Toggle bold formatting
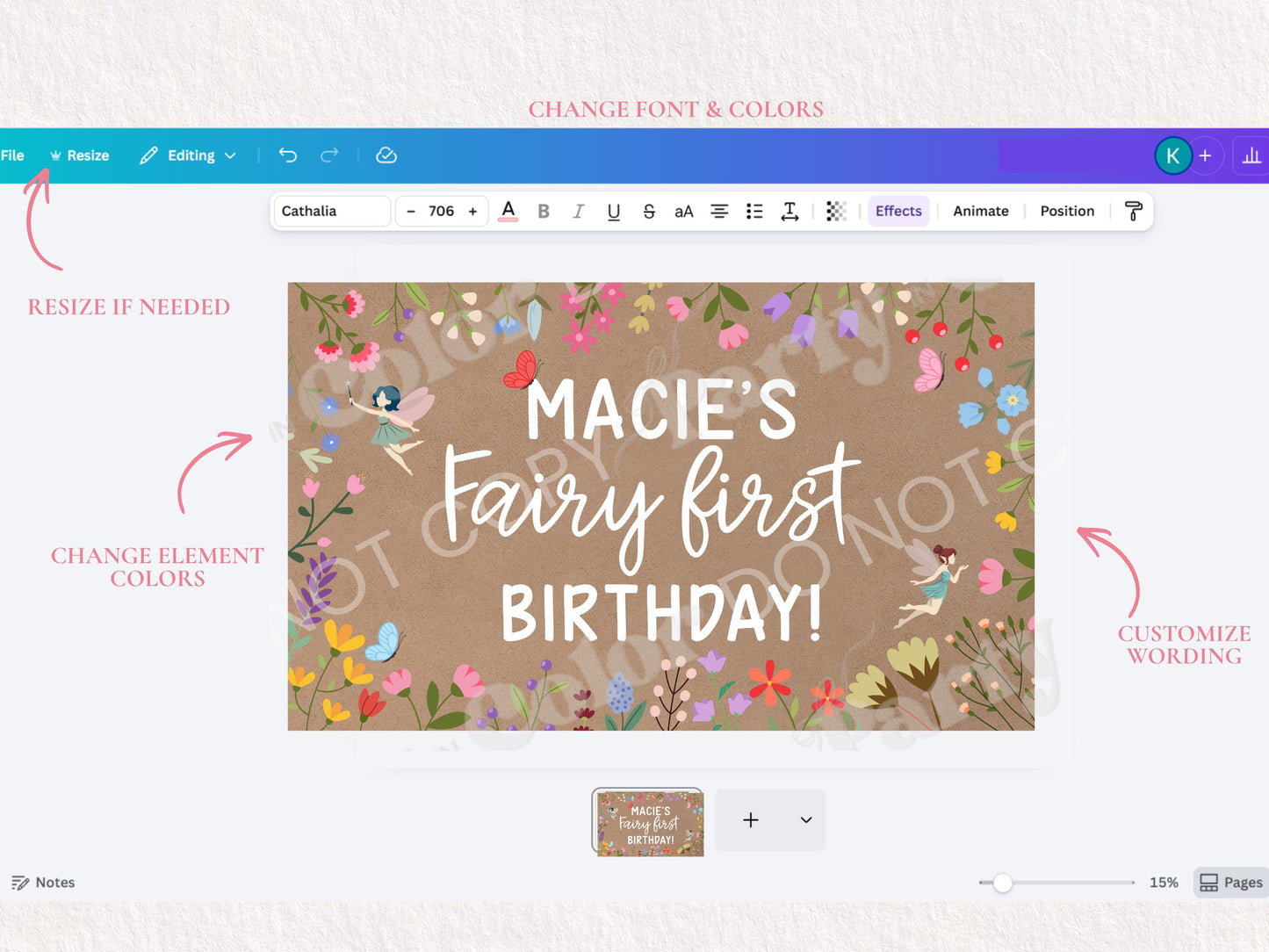 (544, 211)
